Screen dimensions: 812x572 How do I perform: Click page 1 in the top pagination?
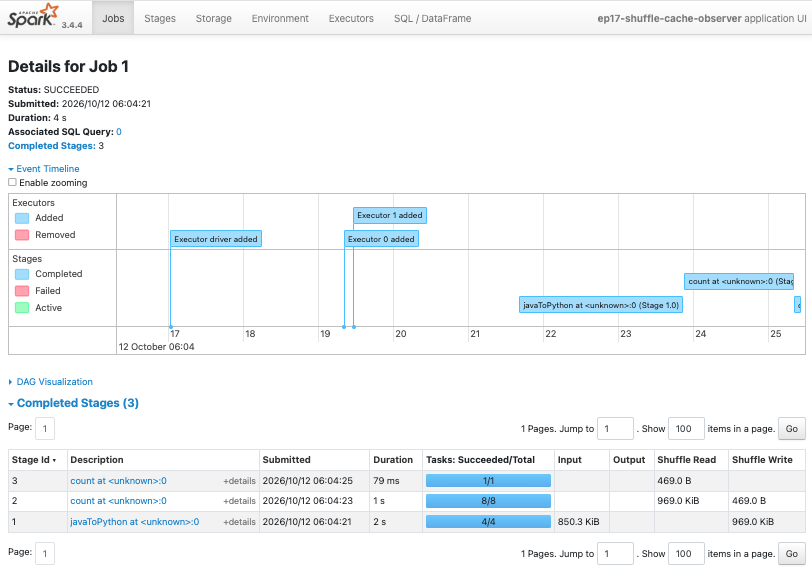click(45, 429)
